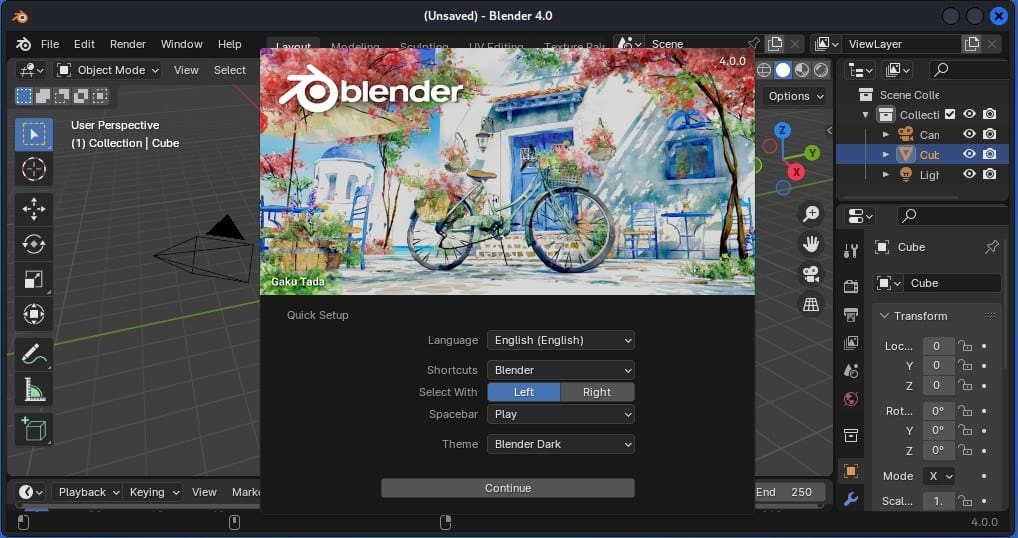Open the Window menu
The height and width of the screenshot is (538, 1018).
point(182,44)
